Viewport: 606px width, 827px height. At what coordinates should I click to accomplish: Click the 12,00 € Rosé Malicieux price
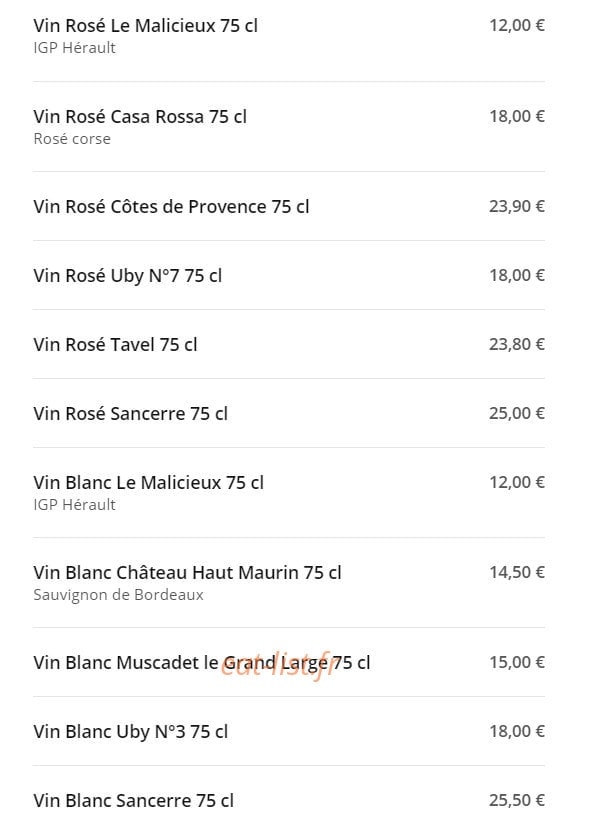[517, 25]
